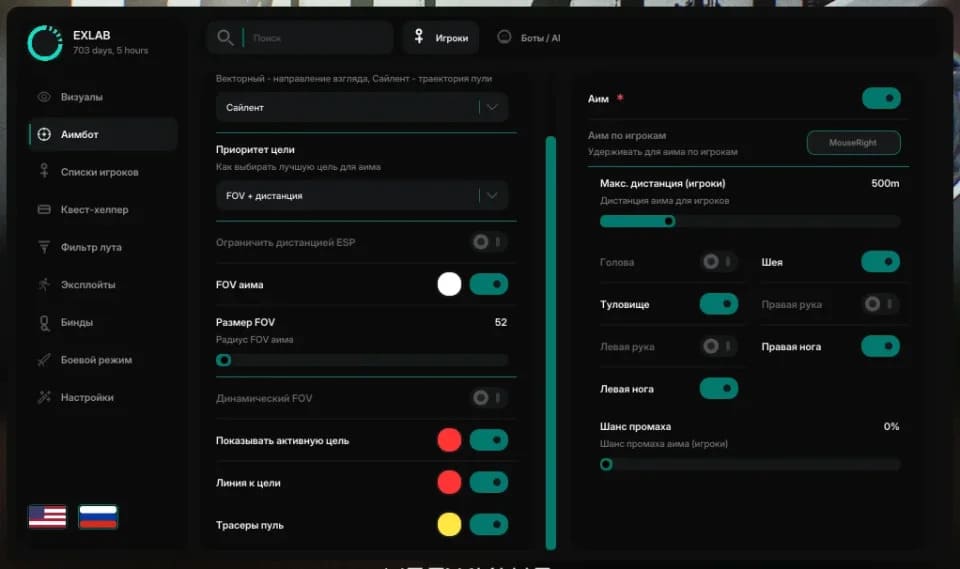960x569 pixels.
Task: Click the Списки игроков sidebar icon
Action: (x=44, y=171)
